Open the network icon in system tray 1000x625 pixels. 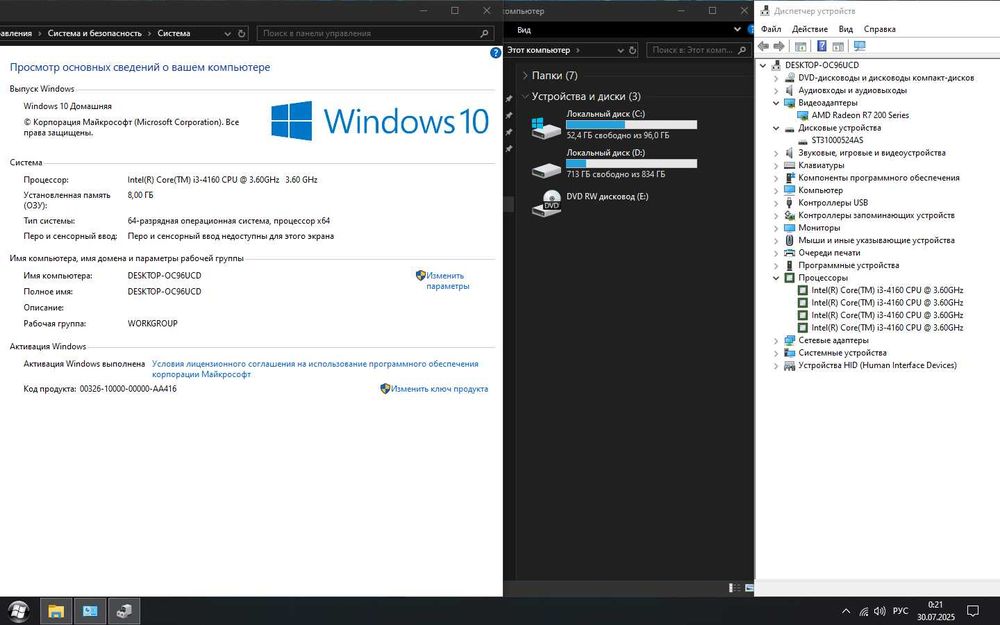(864, 611)
